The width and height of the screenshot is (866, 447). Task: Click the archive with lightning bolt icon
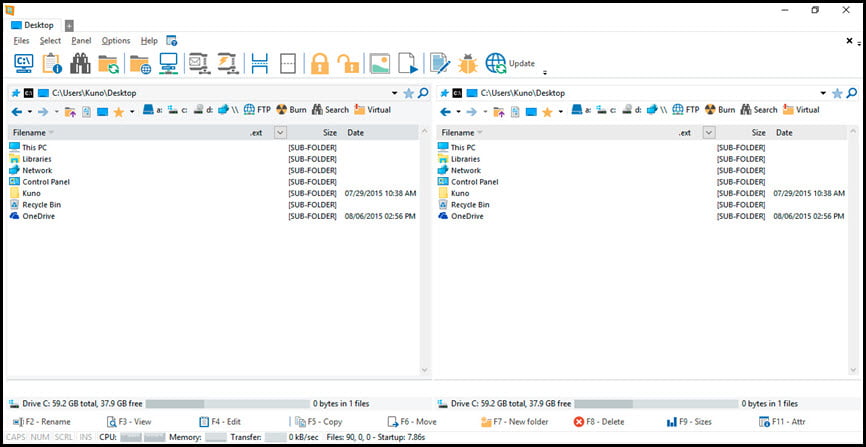tap(227, 63)
